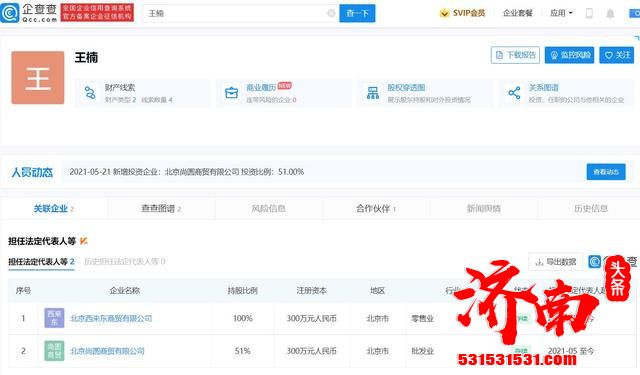Viewport: 640px width, 375px height.
Task: Click the 地区 column header
Action: (x=378, y=291)
